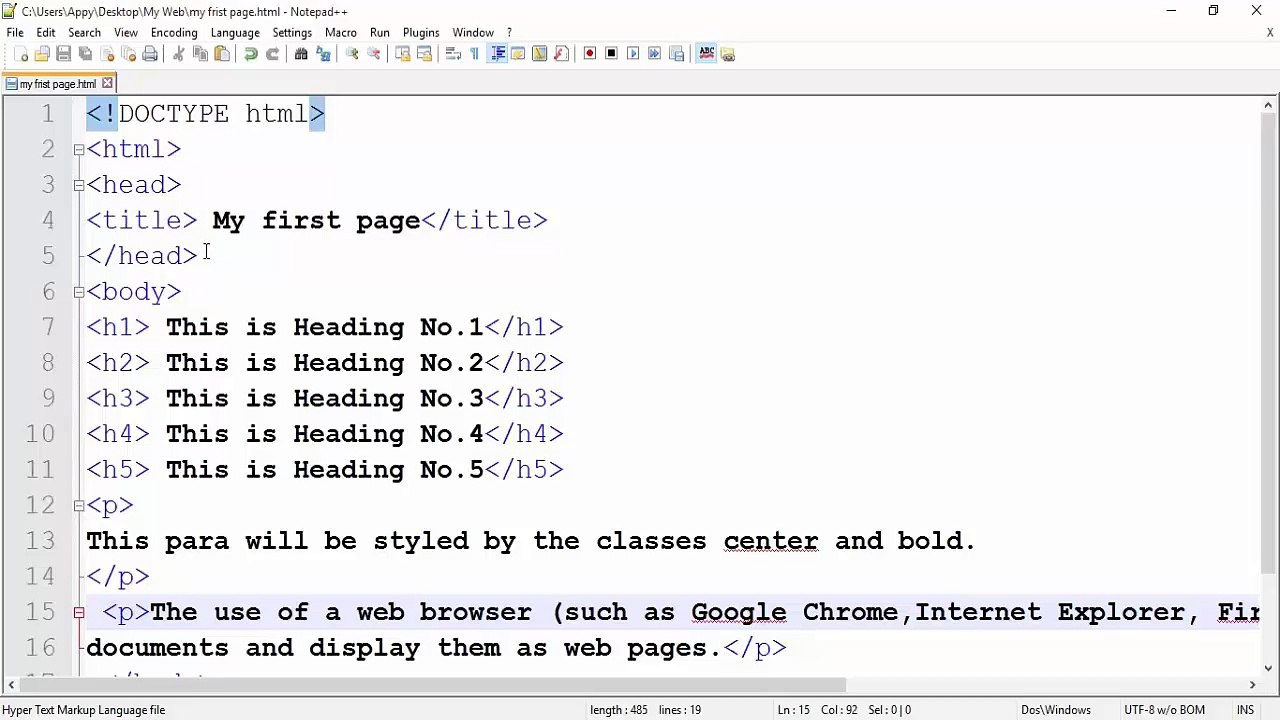Cut selection with the scissors icon
Viewport: 1280px width, 720px height.
[x=178, y=54]
